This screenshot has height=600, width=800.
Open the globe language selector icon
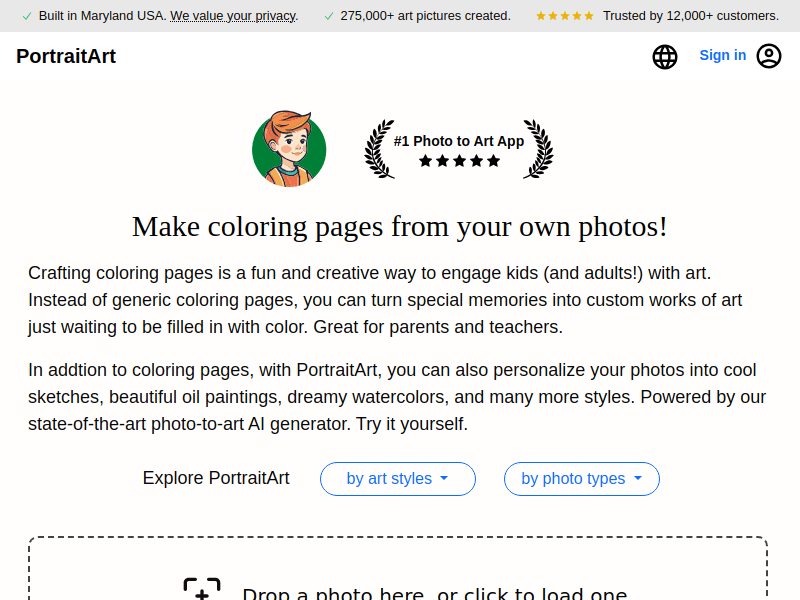[x=665, y=57]
